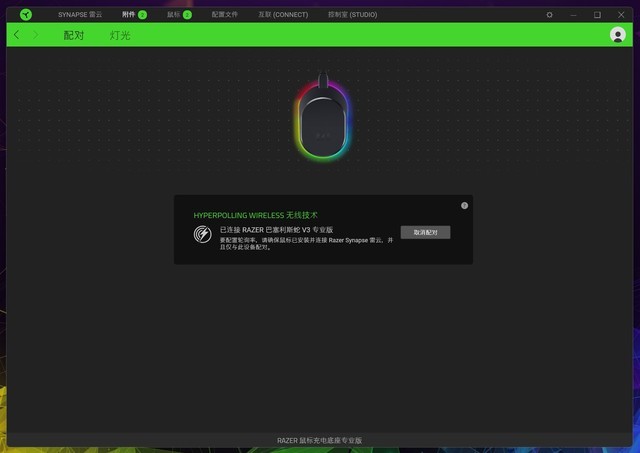Open 控制室 (STUDIO) tab
The height and width of the screenshot is (453, 640).
353,15
